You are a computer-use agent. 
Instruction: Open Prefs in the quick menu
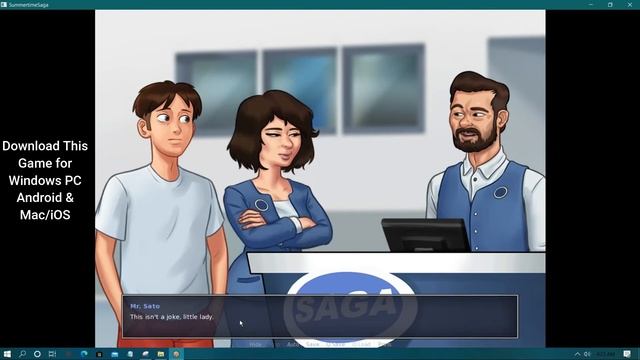point(384,344)
